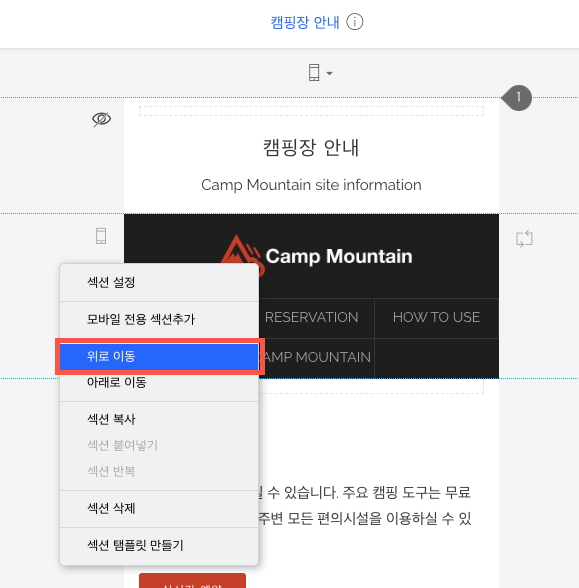Choose 모바일 전용 섹션추가 from the menu
The image size is (579, 588).
pyautogui.click(x=159, y=320)
